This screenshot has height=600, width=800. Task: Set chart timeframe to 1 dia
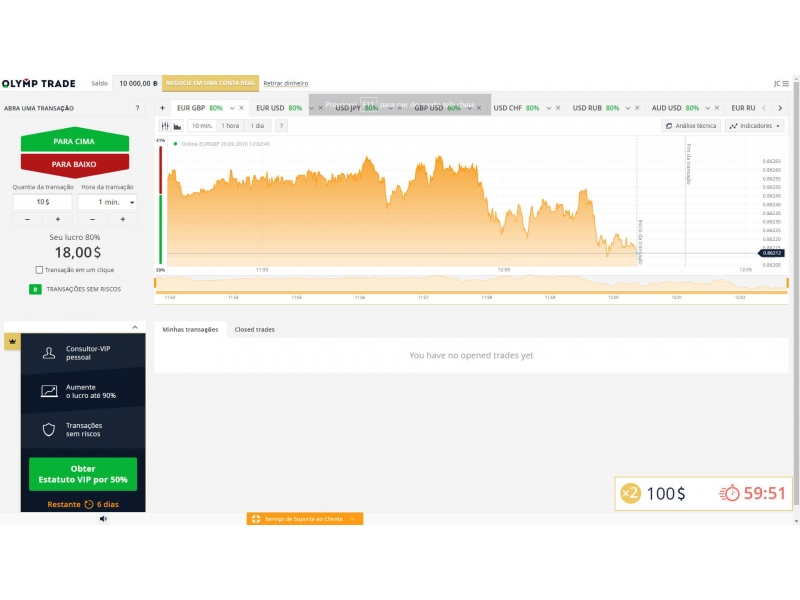[x=257, y=126]
